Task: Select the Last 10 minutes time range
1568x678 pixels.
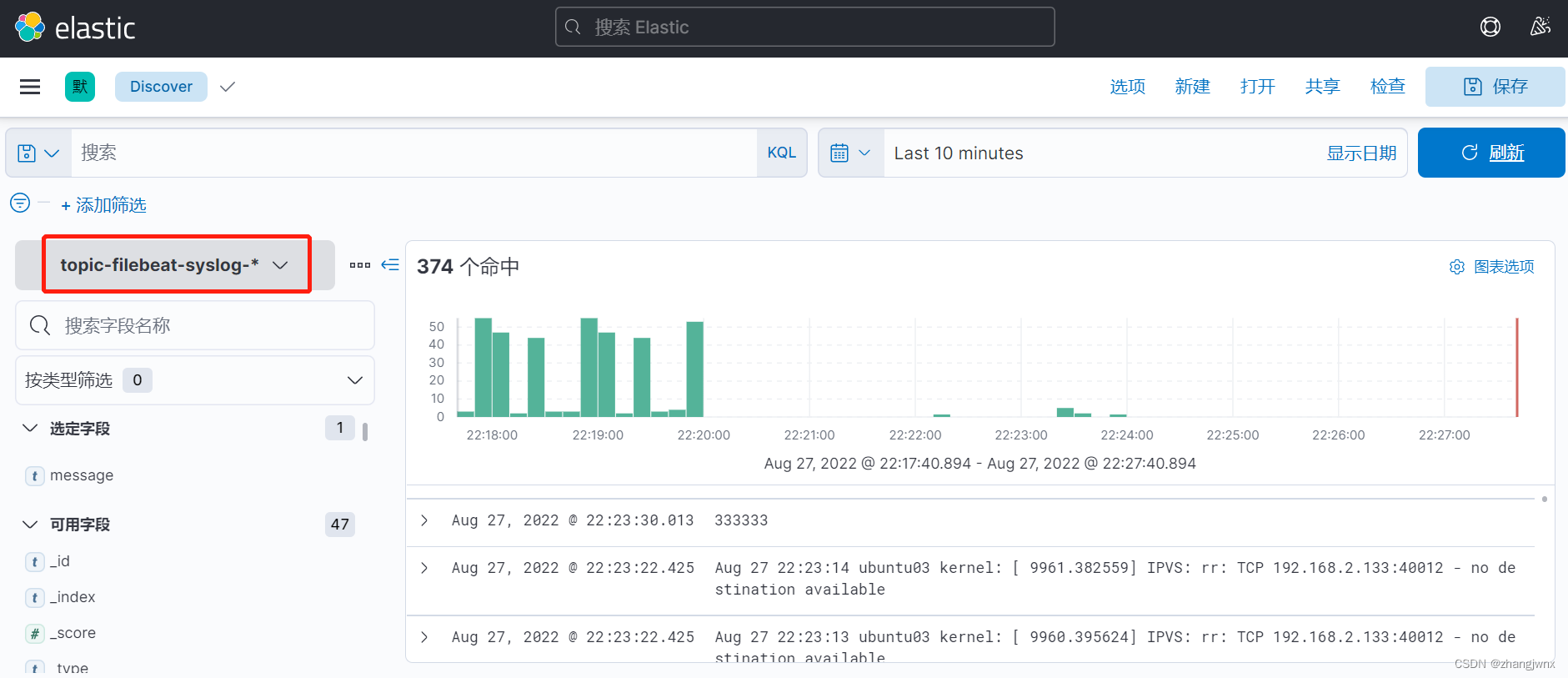Action: [x=959, y=153]
